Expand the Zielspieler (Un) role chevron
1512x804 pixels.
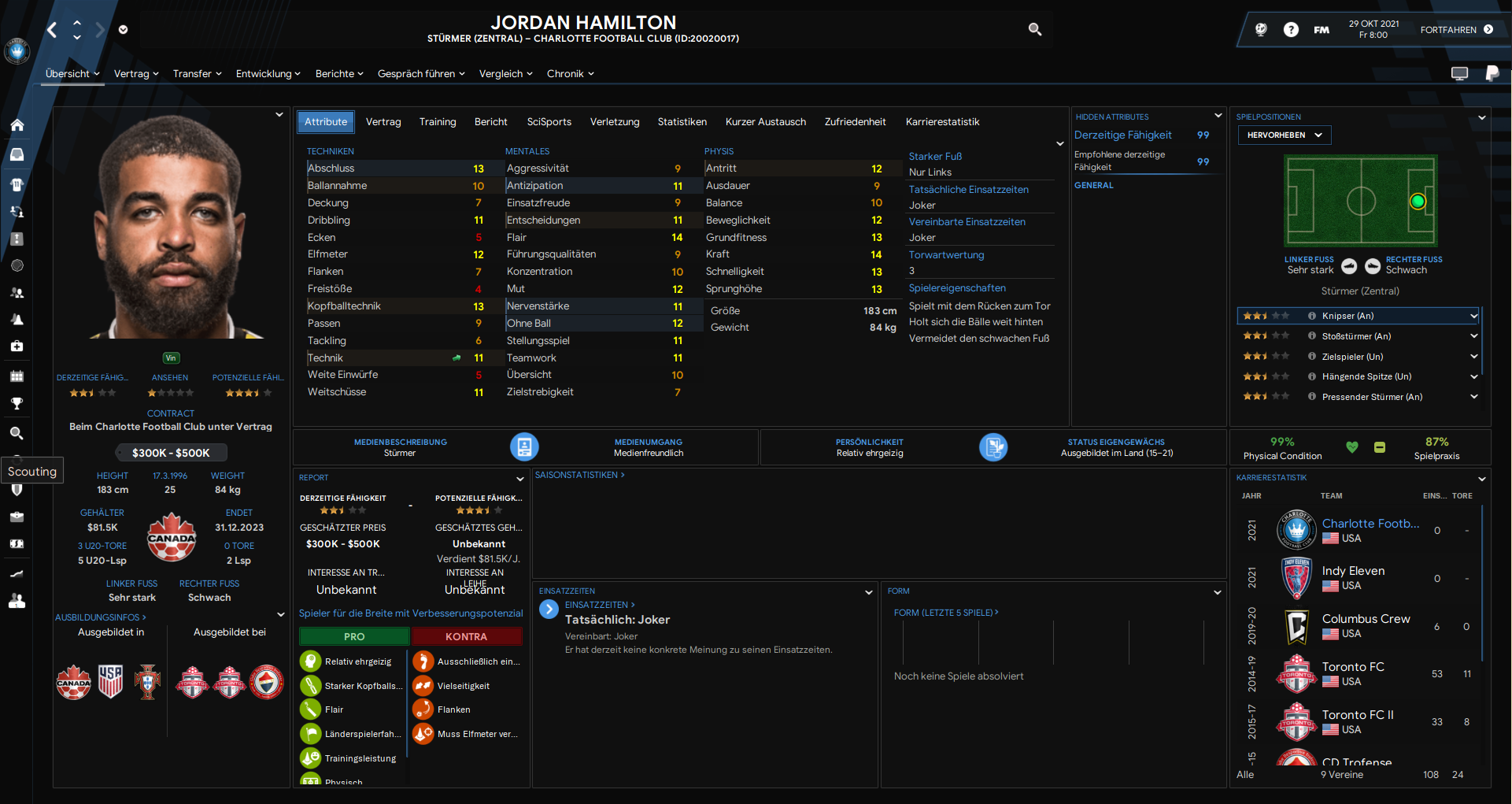click(x=1474, y=356)
